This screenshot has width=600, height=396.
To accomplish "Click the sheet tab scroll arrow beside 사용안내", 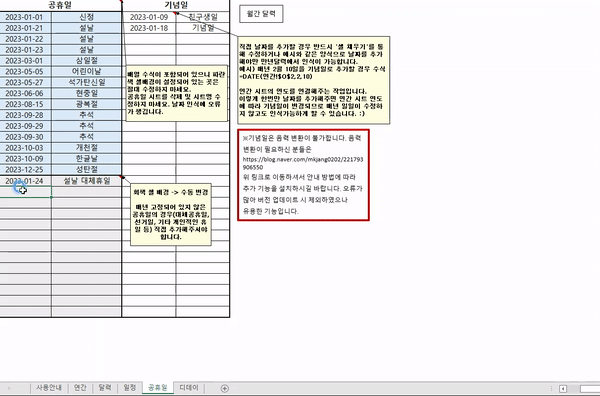I will 9,388.
